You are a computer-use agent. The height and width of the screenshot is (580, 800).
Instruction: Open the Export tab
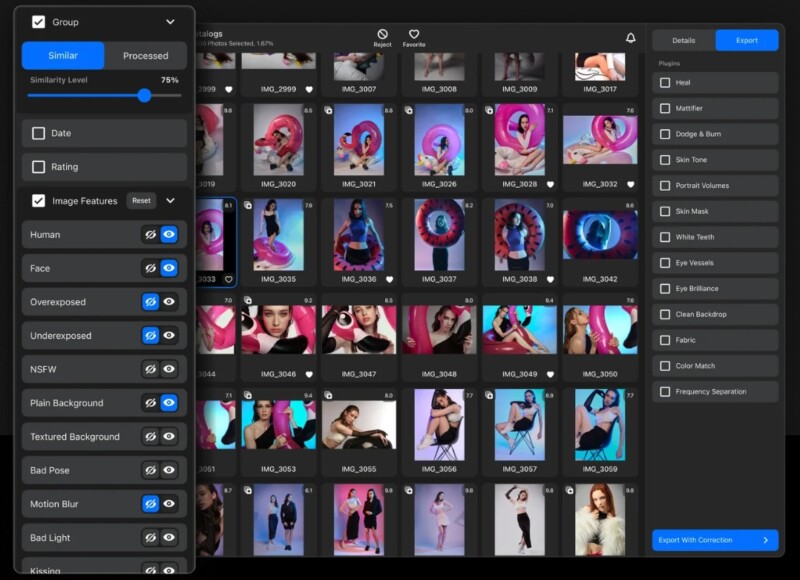[747, 40]
